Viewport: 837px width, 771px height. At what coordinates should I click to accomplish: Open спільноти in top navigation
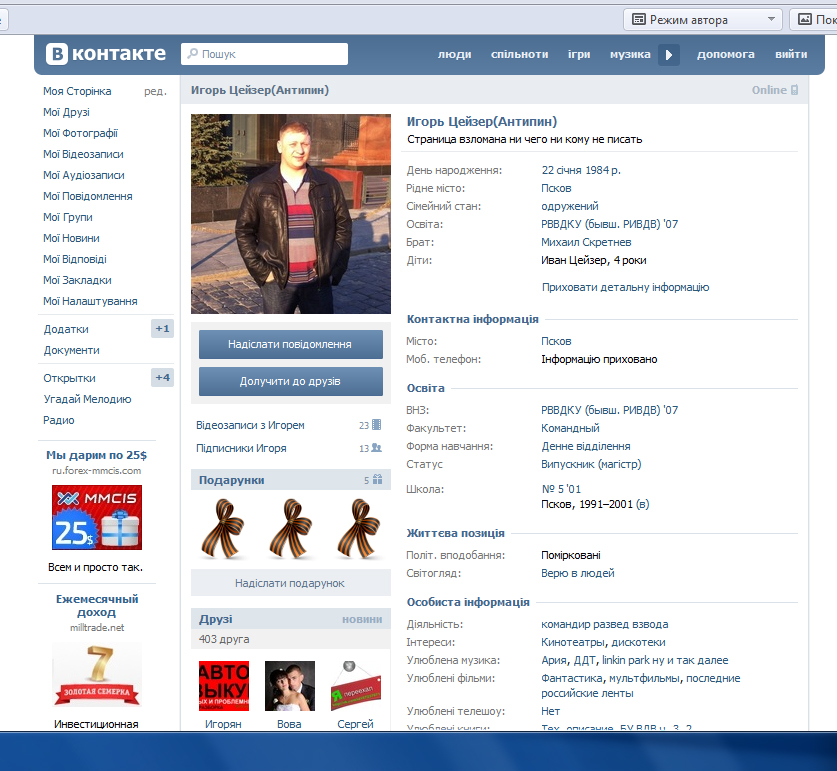tap(519, 54)
